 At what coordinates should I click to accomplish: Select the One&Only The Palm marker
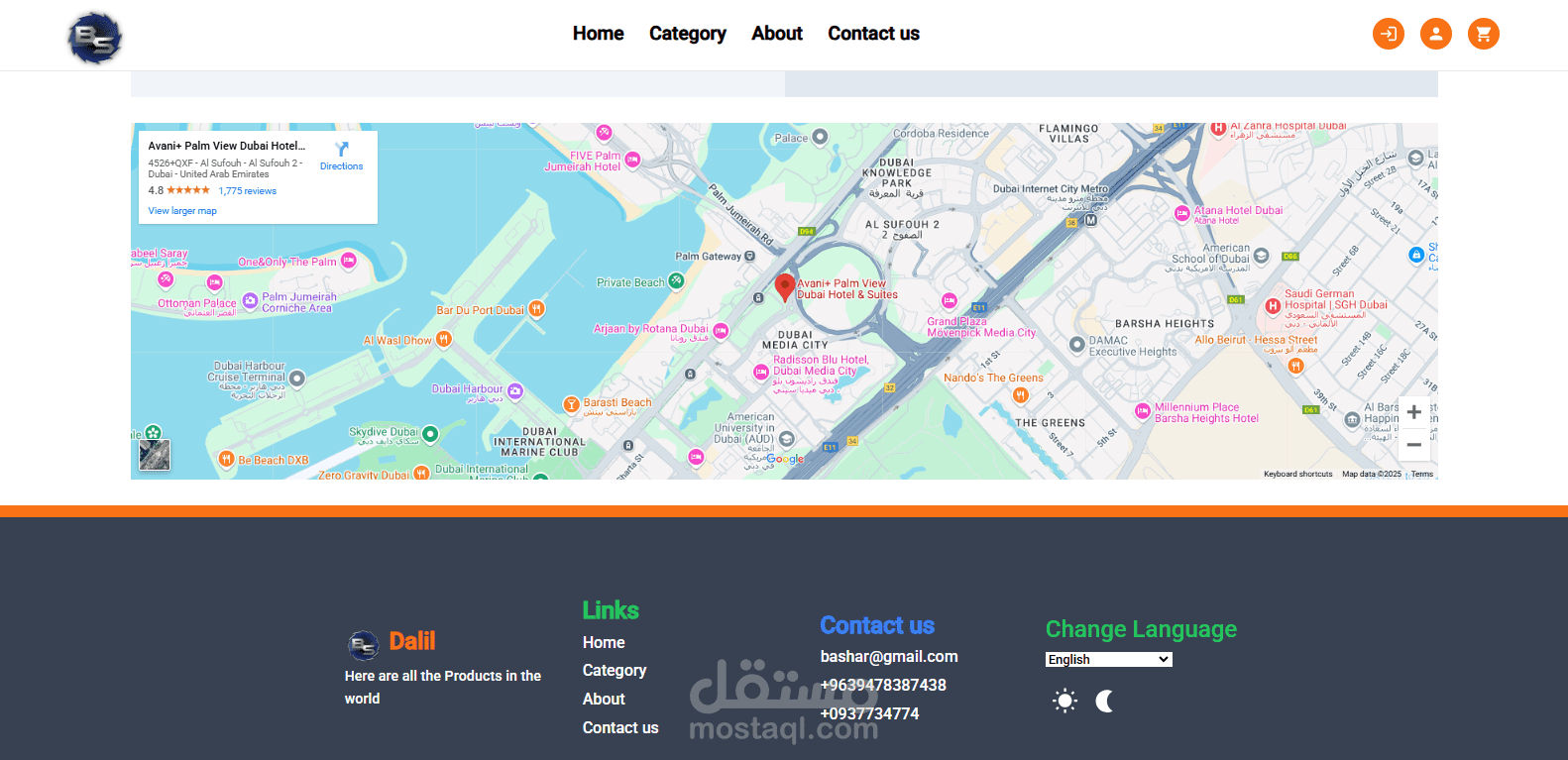tap(349, 261)
